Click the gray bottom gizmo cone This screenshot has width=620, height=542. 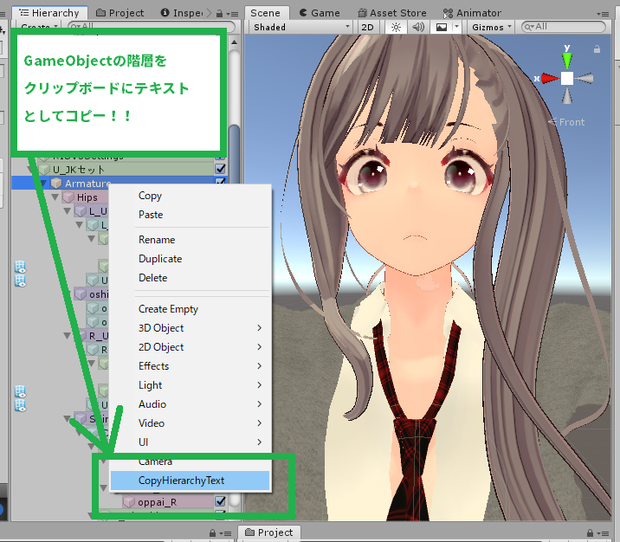click(567, 96)
